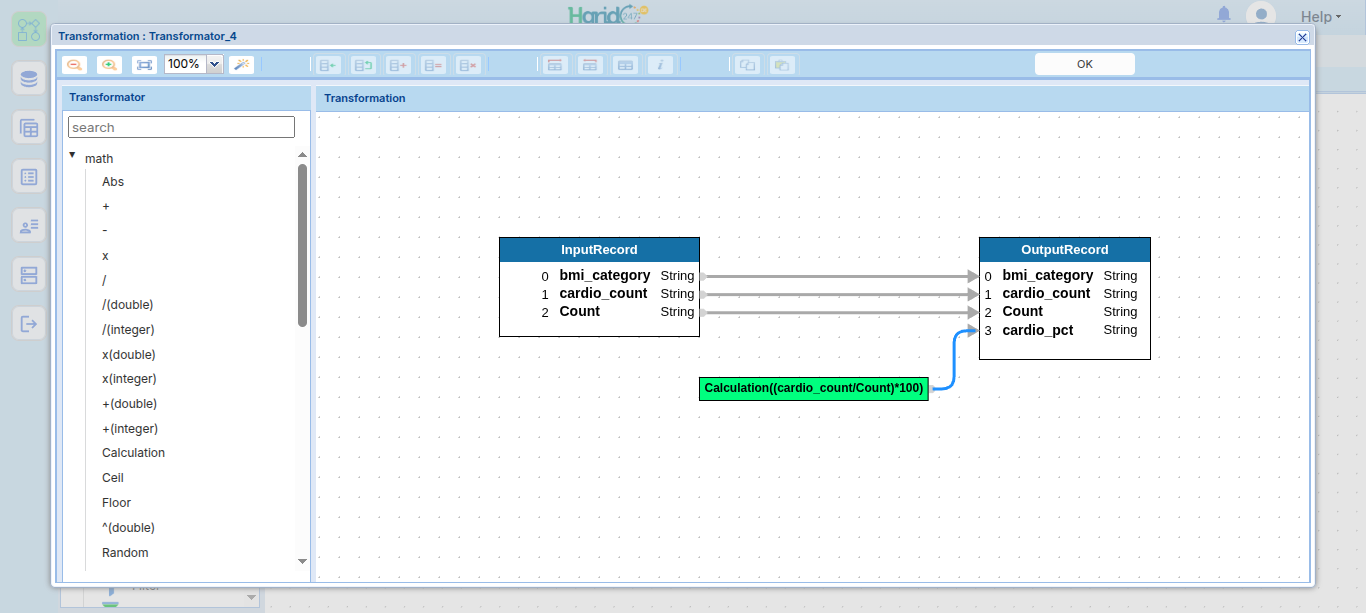Click the first red-header table icon
The image size is (1366, 613).
(555, 65)
